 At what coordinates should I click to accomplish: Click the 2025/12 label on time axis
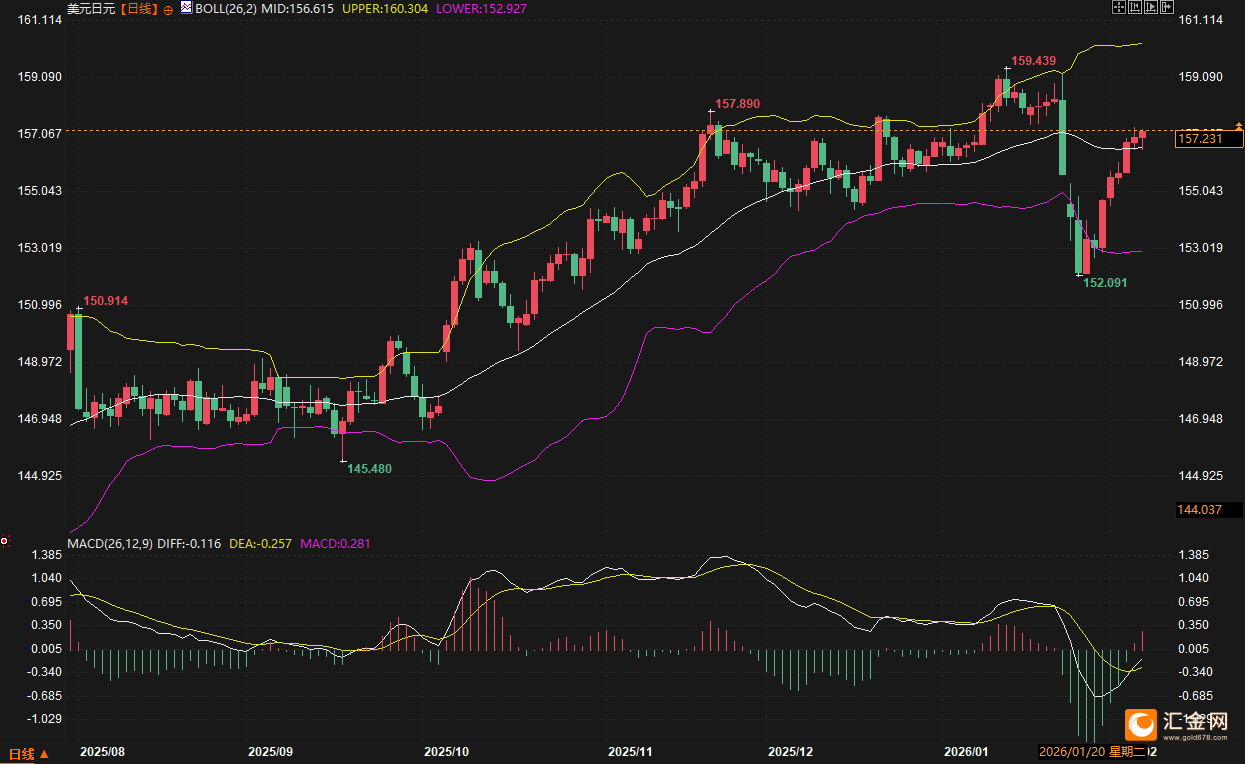(x=792, y=751)
